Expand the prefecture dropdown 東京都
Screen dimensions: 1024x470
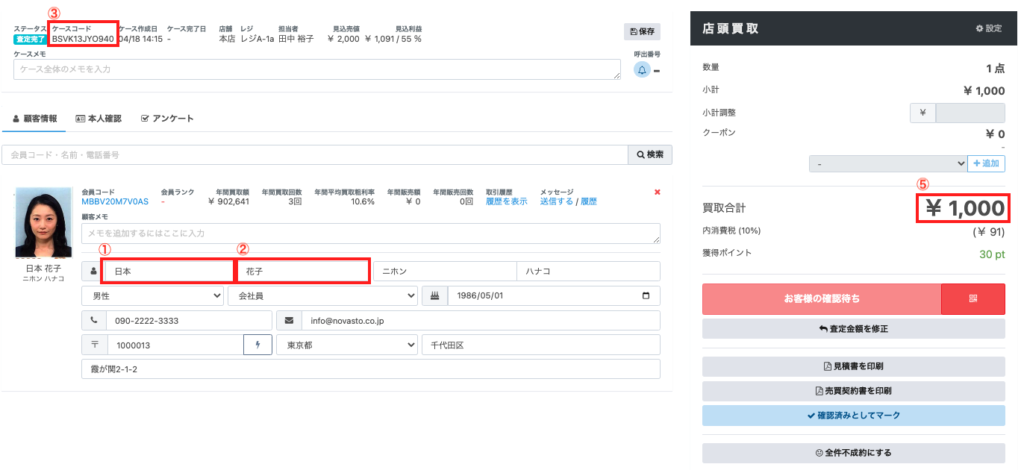[347, 345]
